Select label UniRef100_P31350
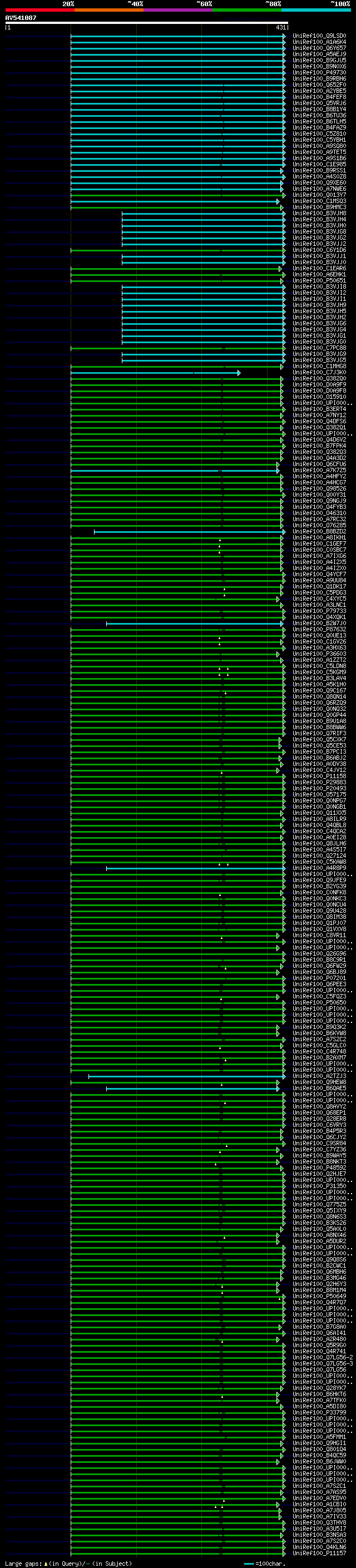 (x=319, y=1186)
